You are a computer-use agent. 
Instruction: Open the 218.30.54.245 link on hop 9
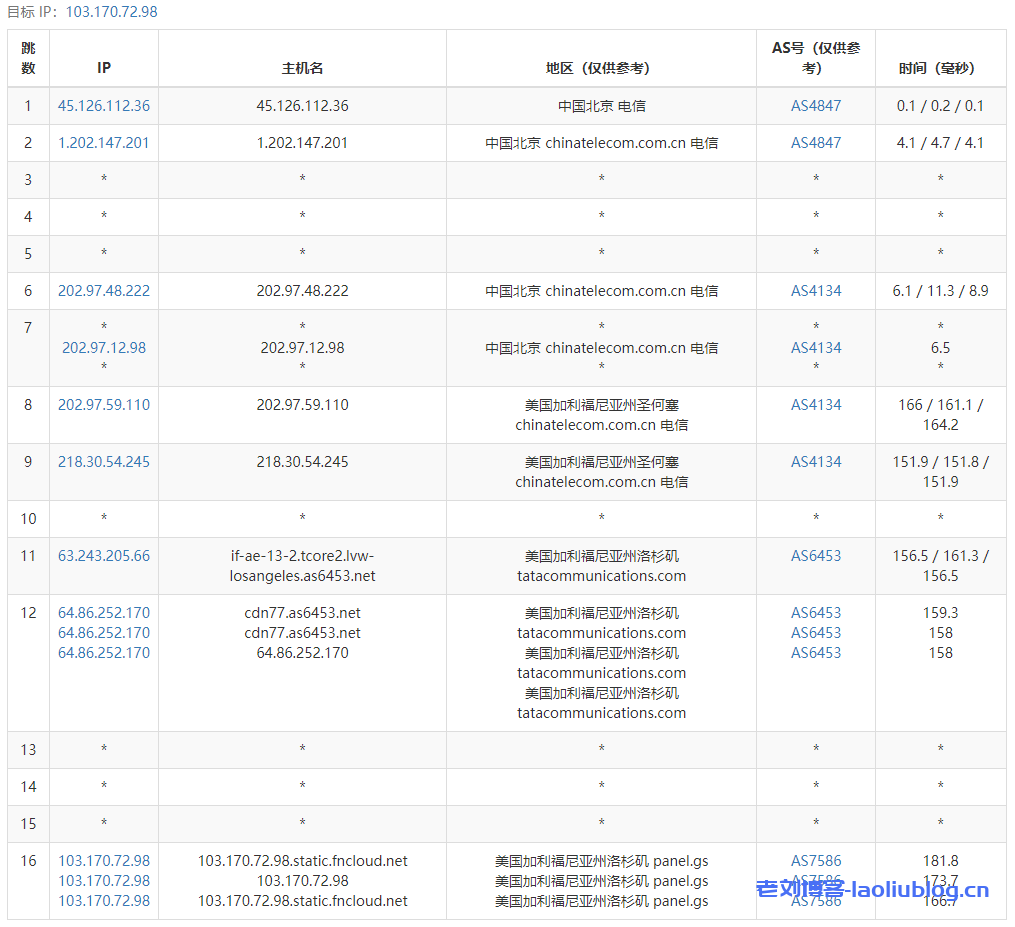pos(104,462)
